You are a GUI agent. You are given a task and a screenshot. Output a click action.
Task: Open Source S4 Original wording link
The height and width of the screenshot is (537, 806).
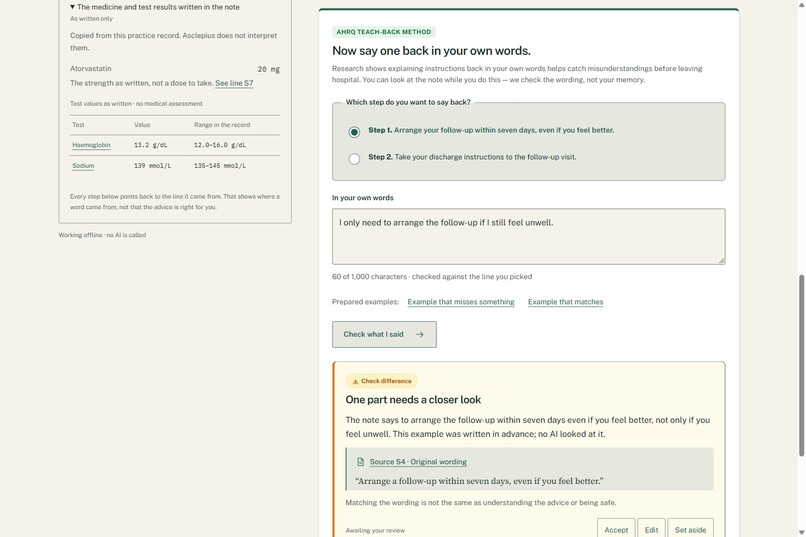click(x=418, y=462)
